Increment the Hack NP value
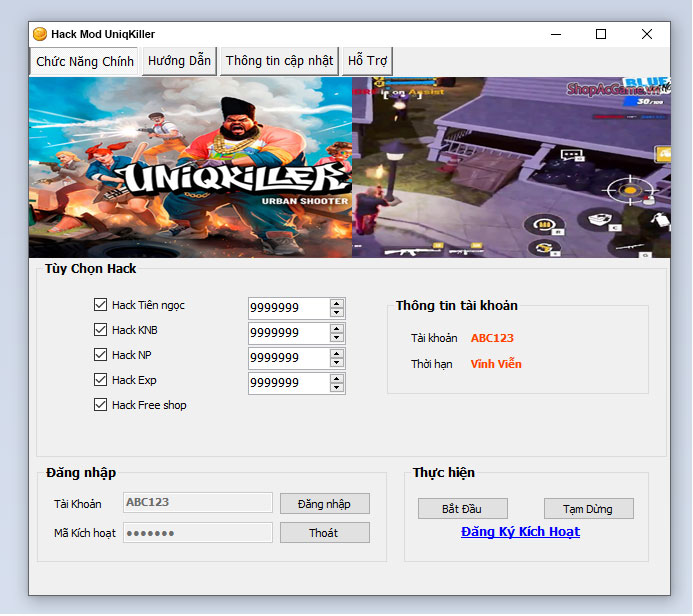 coord(337,354)
